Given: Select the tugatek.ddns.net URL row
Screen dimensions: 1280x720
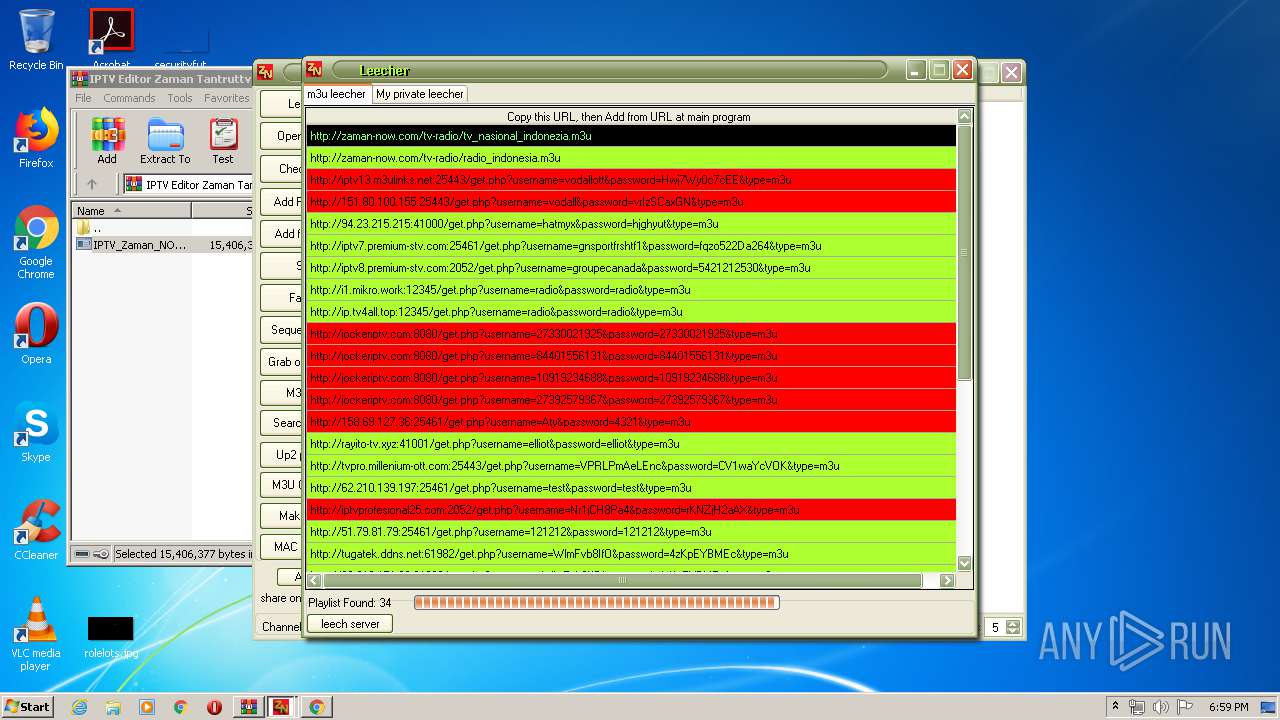Looking at the screenshot, I should 631,554.
